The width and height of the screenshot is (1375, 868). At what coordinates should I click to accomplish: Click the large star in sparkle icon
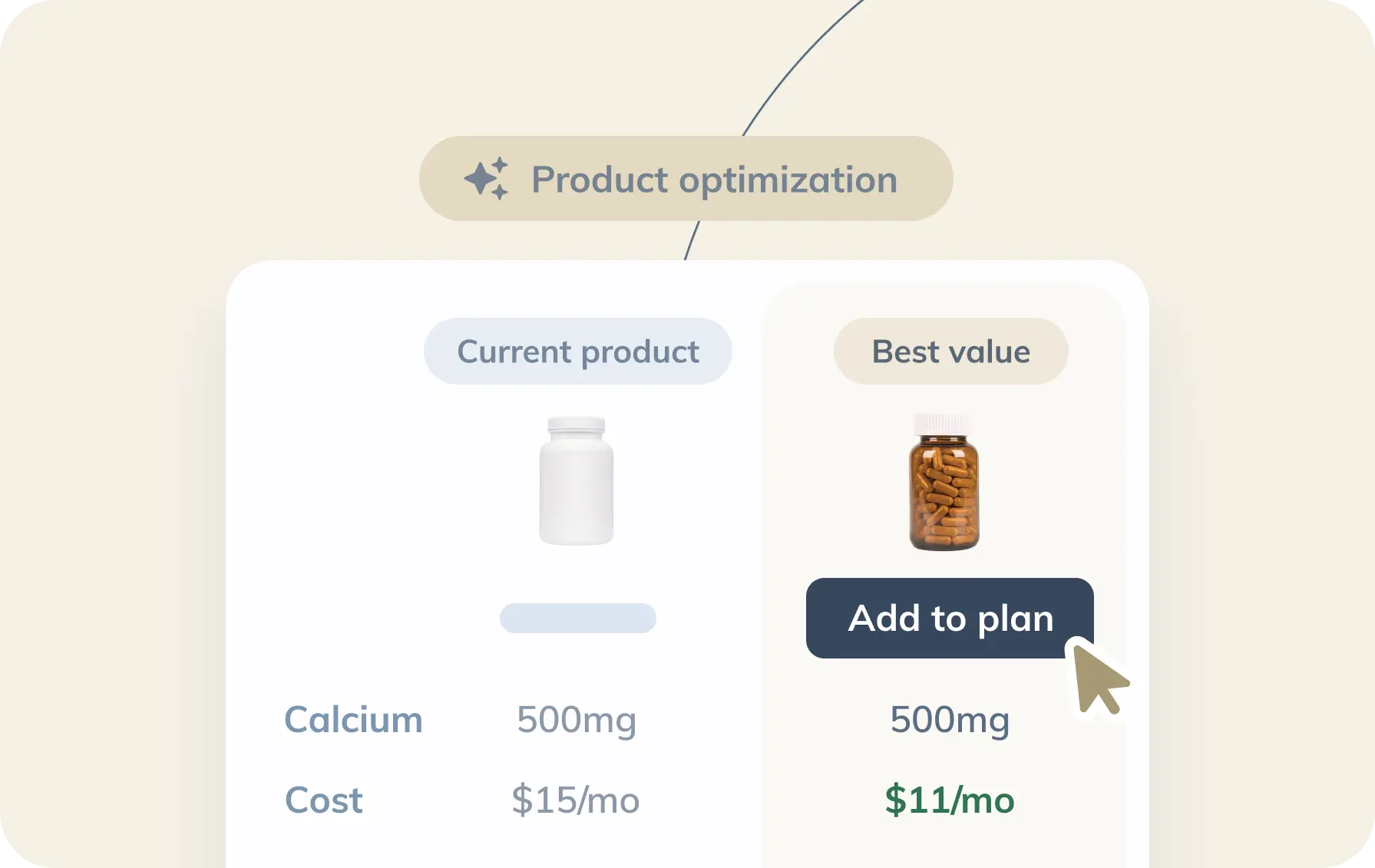point(480,180)
